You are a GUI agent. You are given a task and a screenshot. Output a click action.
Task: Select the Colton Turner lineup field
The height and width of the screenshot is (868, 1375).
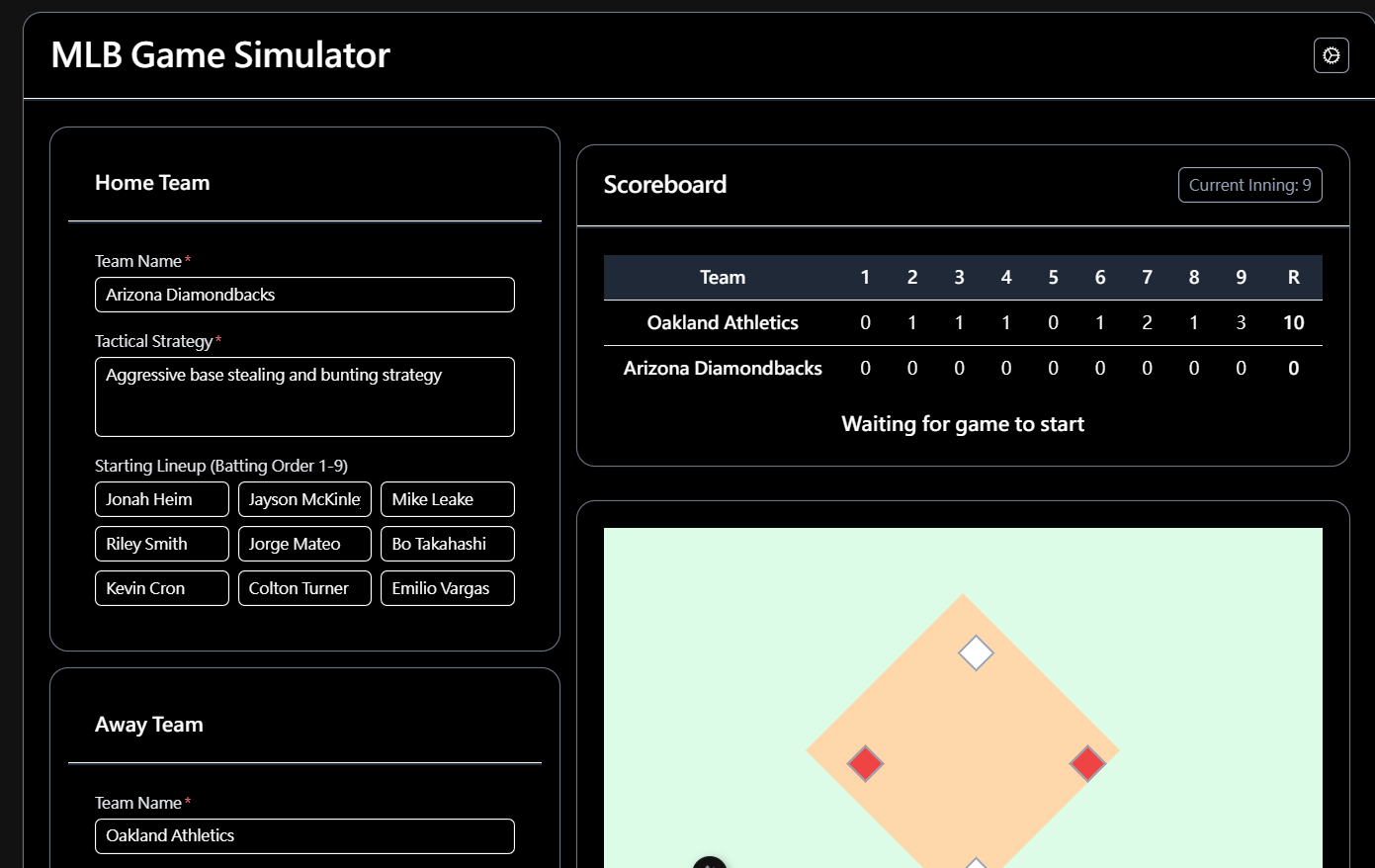(x=304, y=588)
